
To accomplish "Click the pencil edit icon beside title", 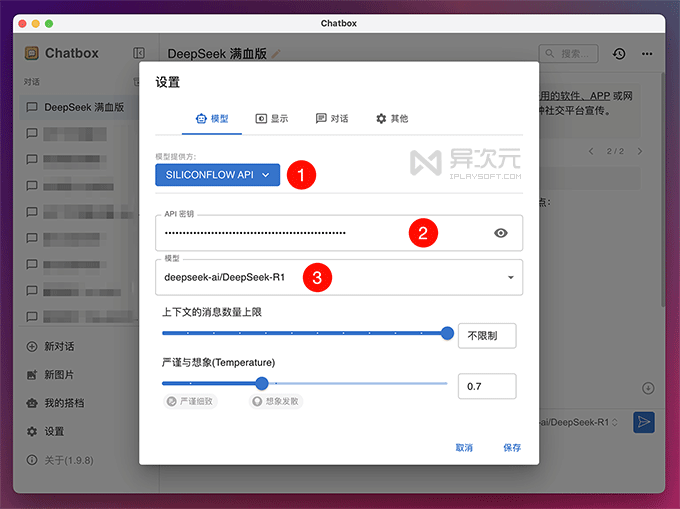I will 276,54.
